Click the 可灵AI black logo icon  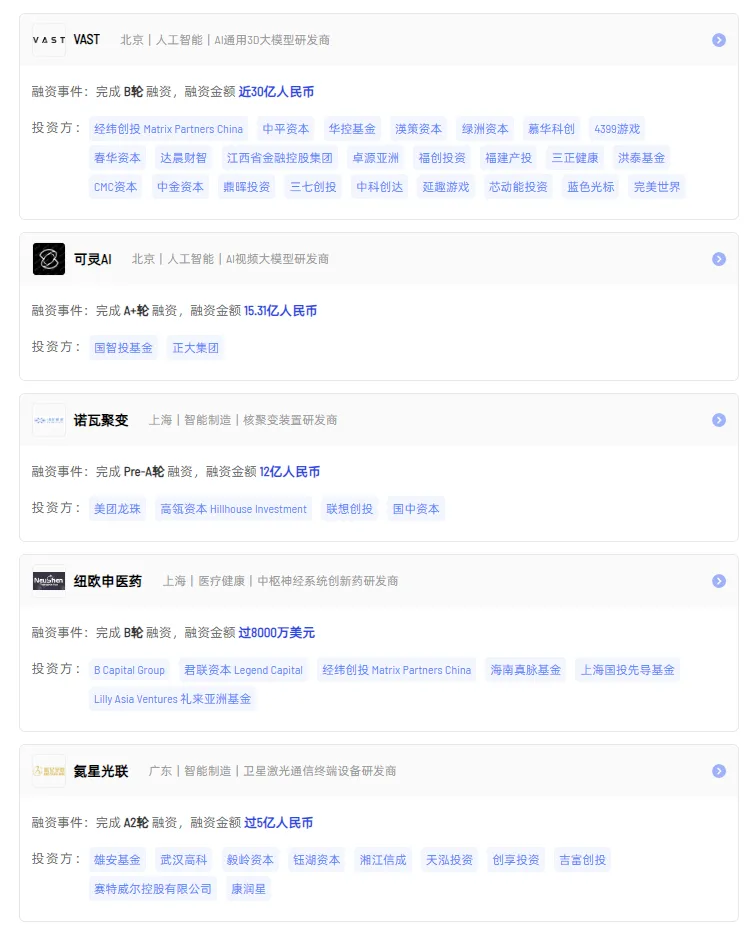tap(49, 259)
